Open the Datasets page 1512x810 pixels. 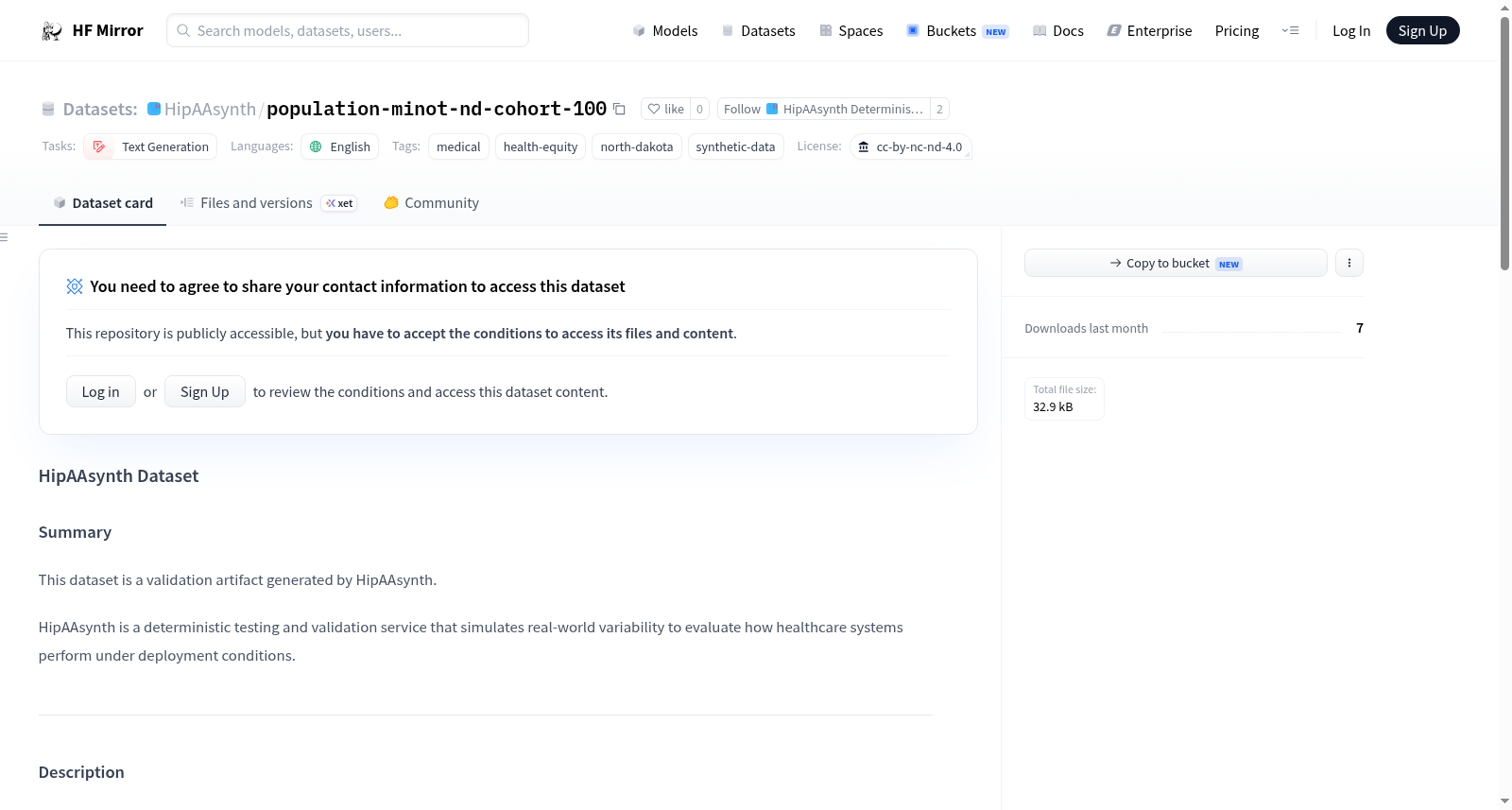pyautogui.click(x=759, y=31)
